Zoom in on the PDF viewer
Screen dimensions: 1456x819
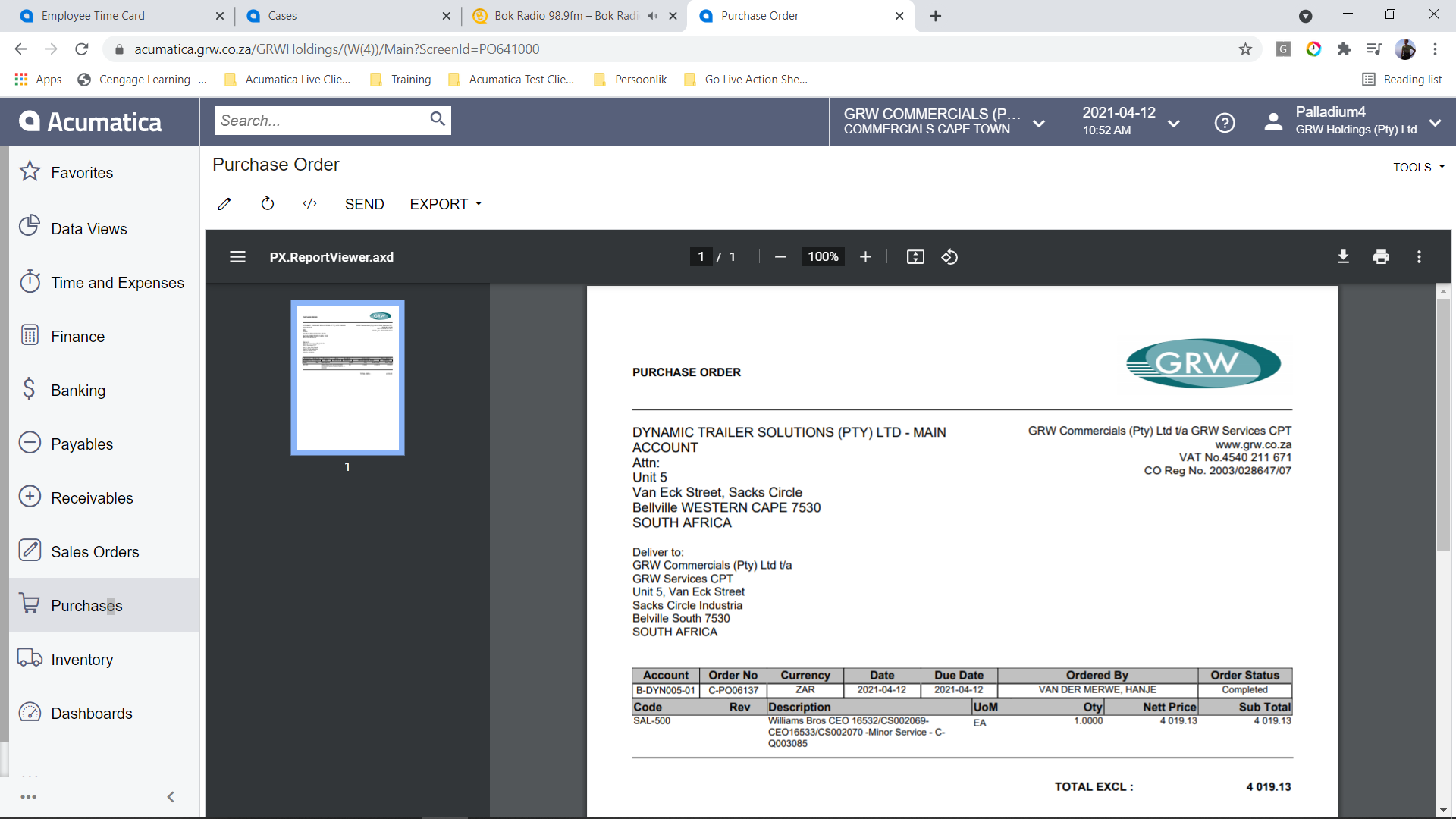pos(865,257)
